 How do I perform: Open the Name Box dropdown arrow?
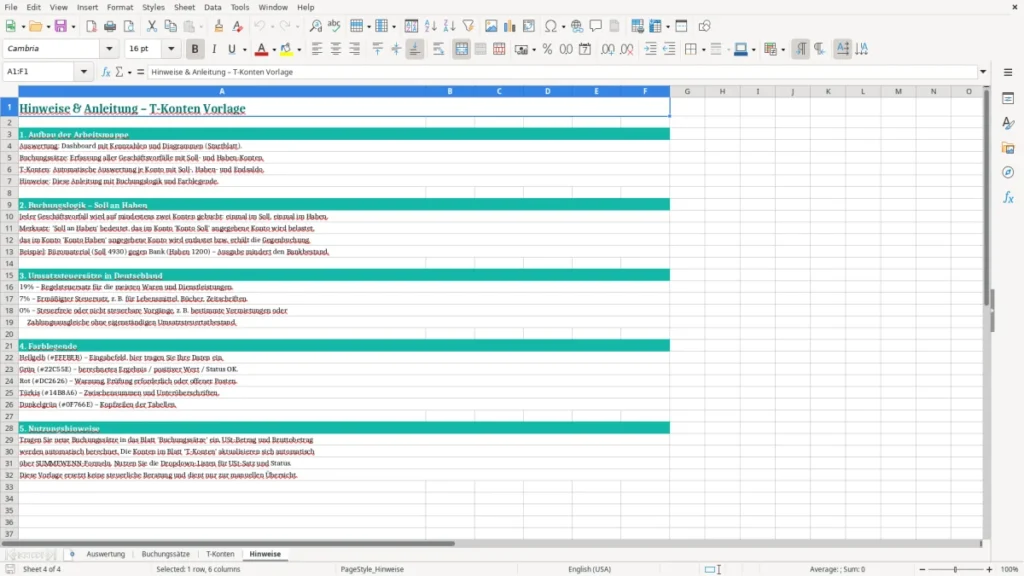pyautogui.click(x=84, y=72)
